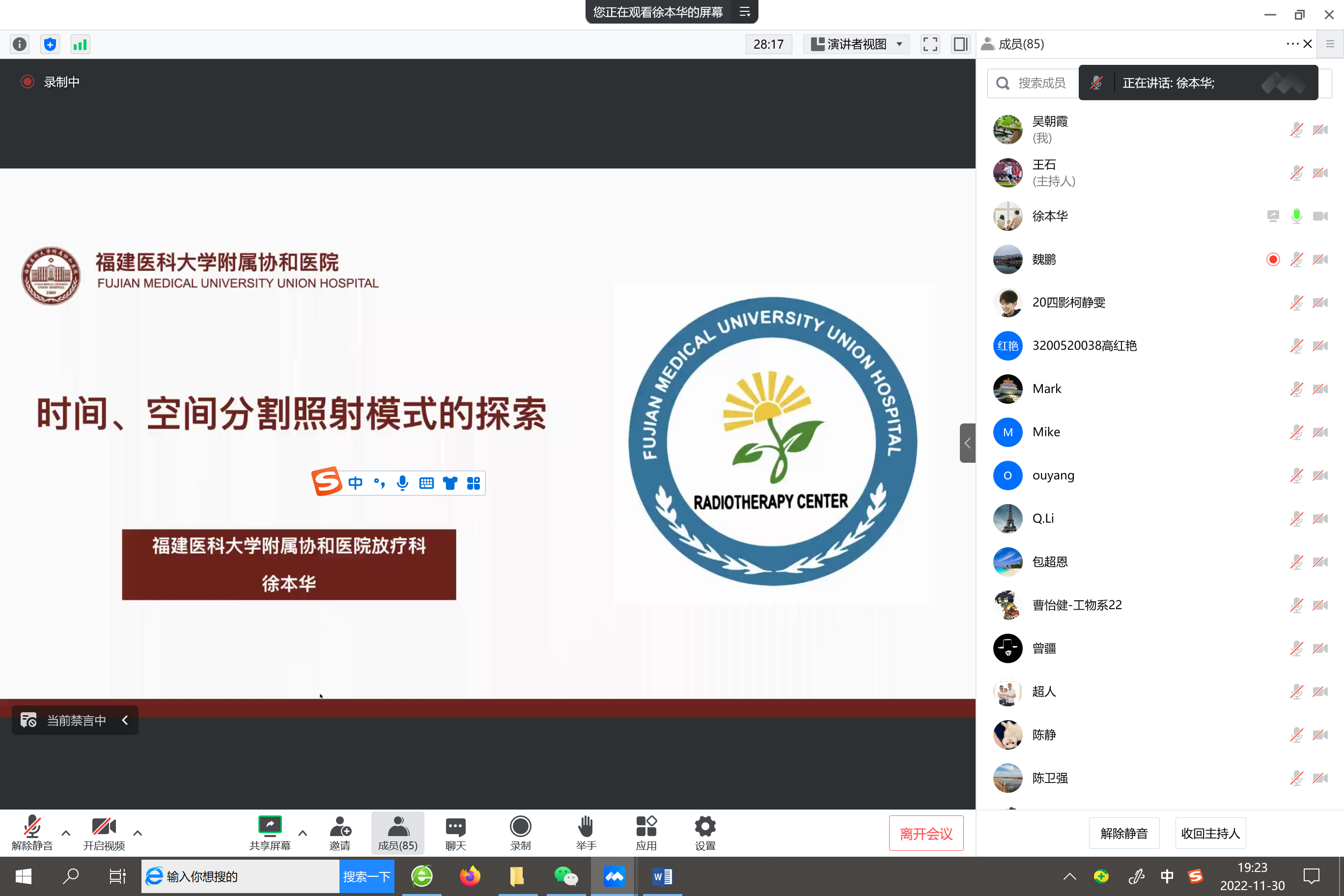Toggle camera icon for 吴朝霞

click(x=1320, y=130)
